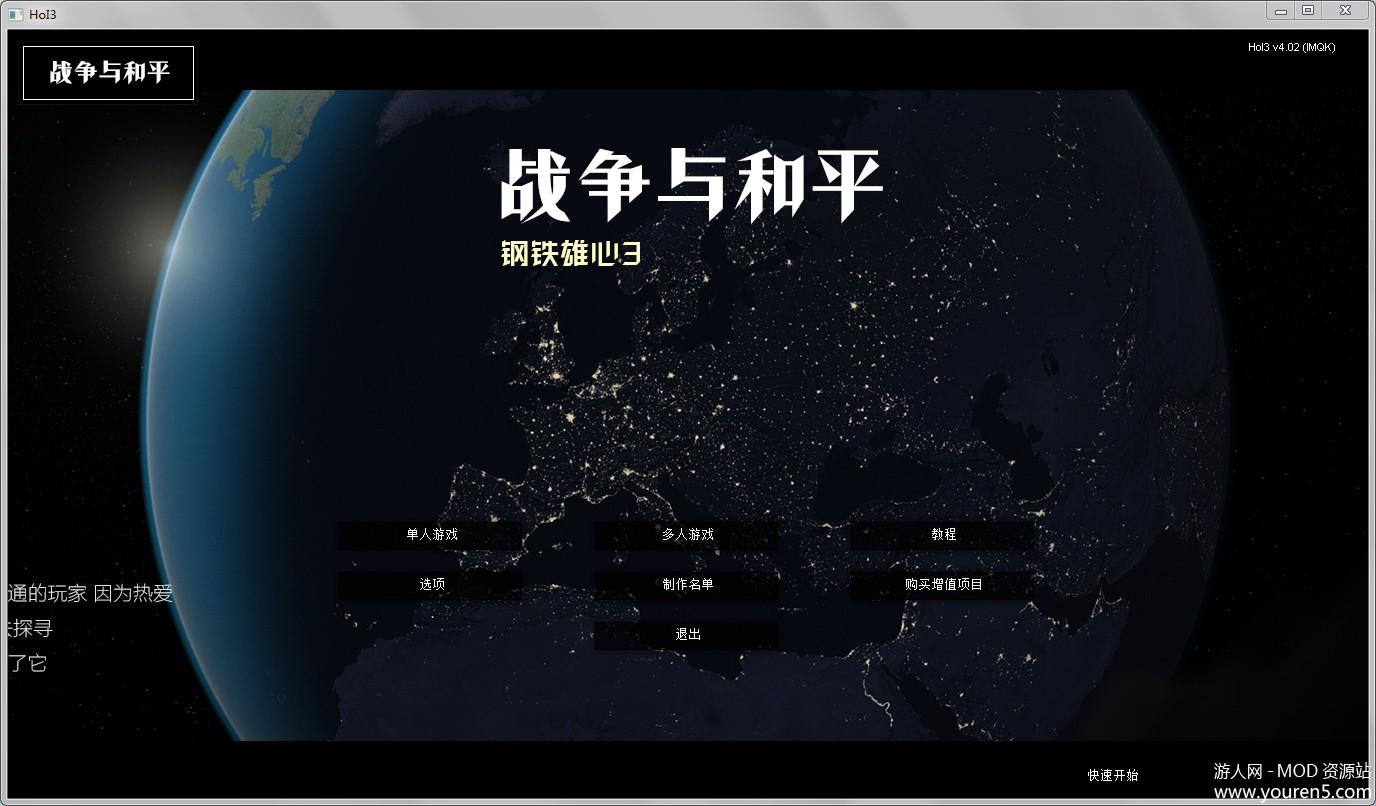Click the HoI3 v4.02 version text
1376x806 pixels.
tap(1291, 47)
